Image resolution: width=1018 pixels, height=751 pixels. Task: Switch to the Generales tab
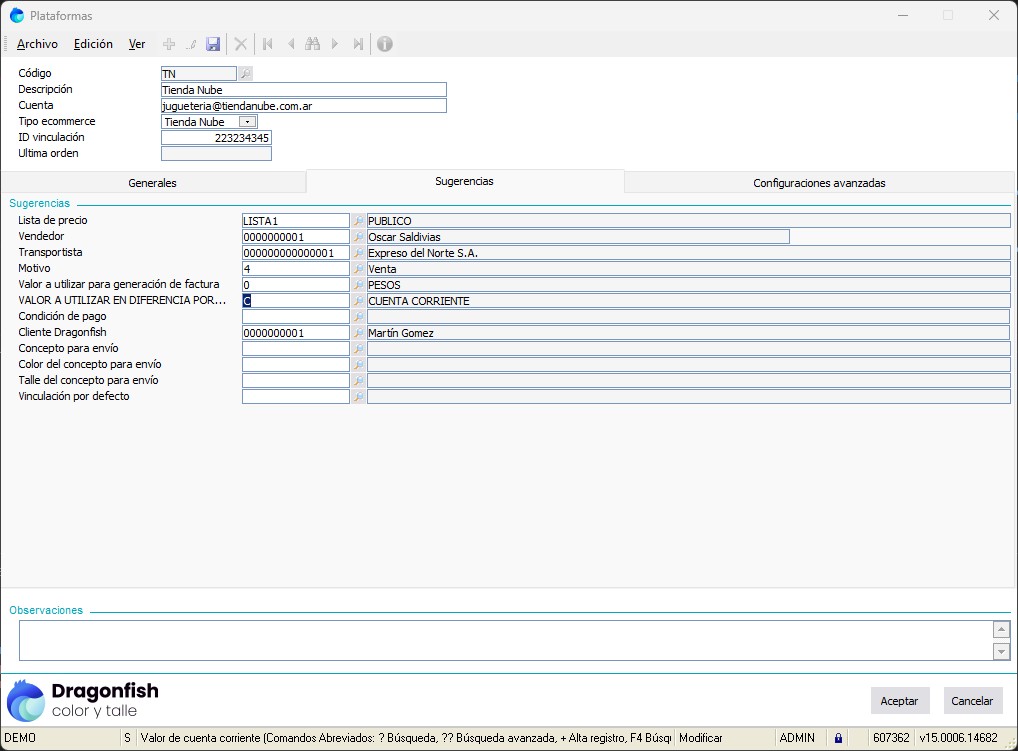[x=152, y=183]
